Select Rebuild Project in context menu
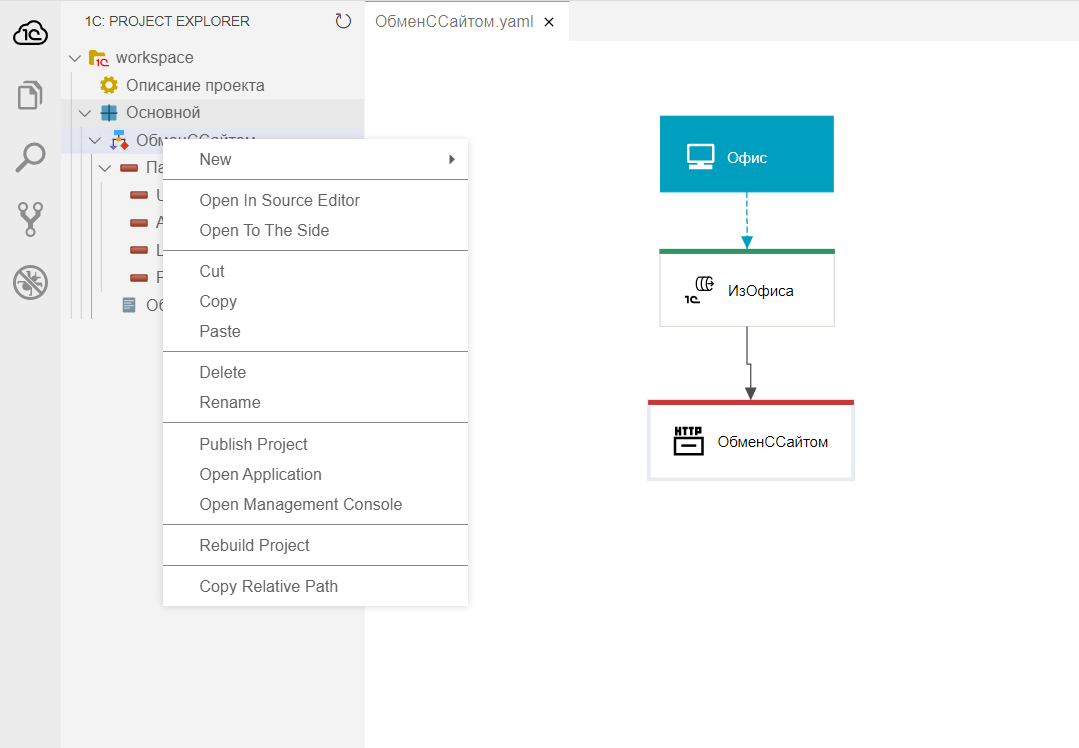This screenshot has width=1079, height=748. (254, 545)
